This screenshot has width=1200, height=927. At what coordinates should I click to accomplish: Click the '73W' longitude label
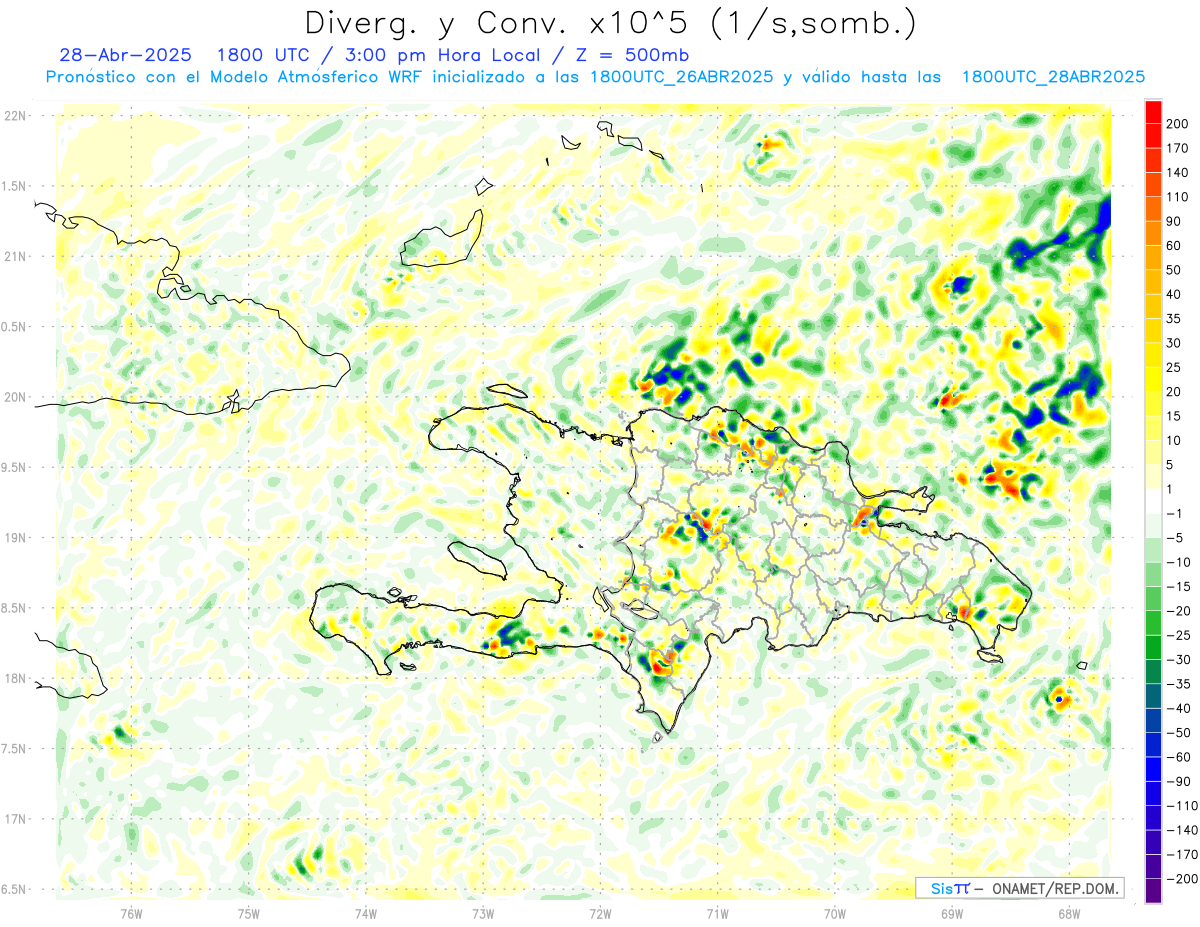(x=483, y=913)
